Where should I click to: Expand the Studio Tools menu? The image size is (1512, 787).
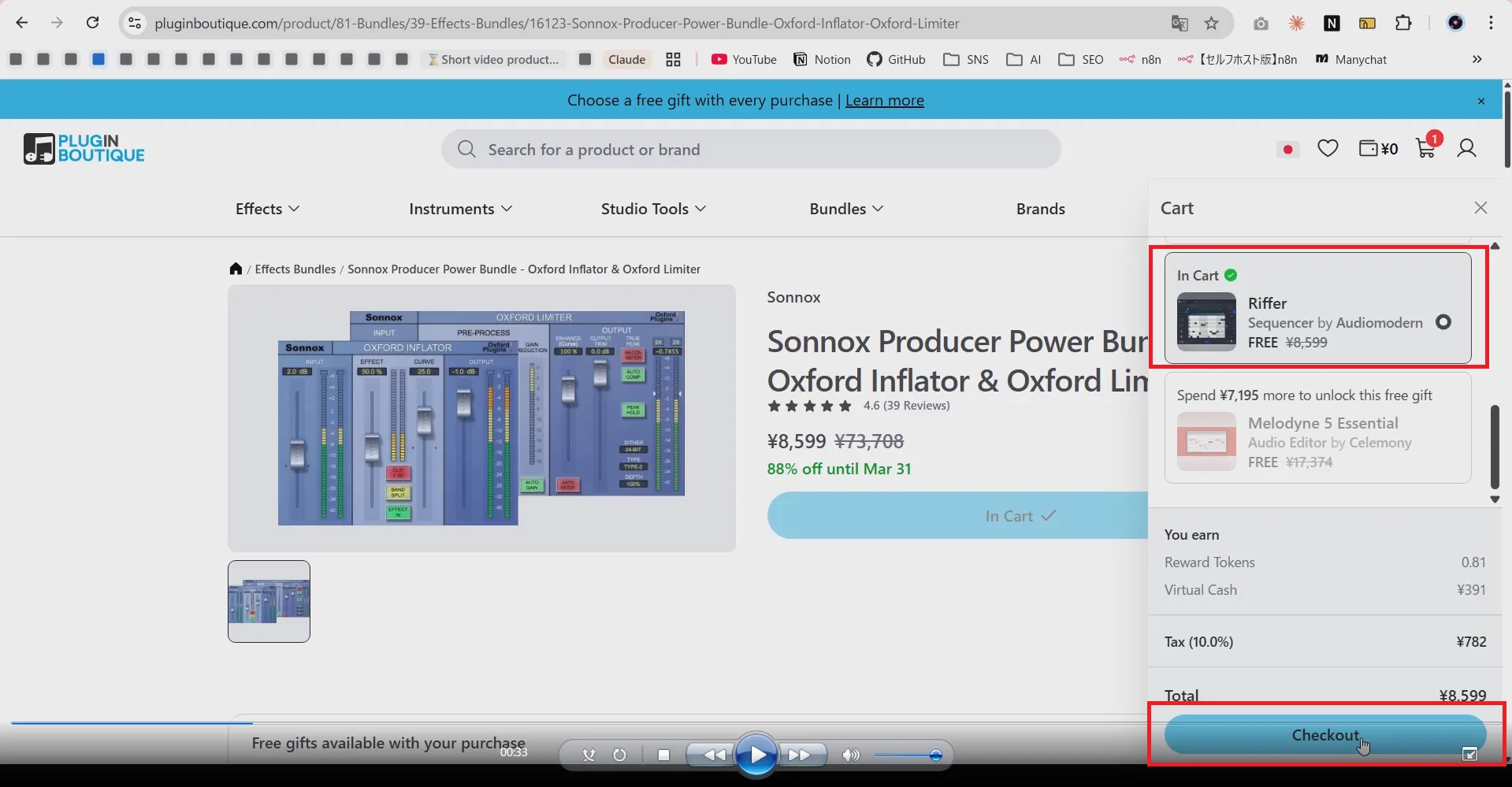pyautogui.click(x=652, y=209)
